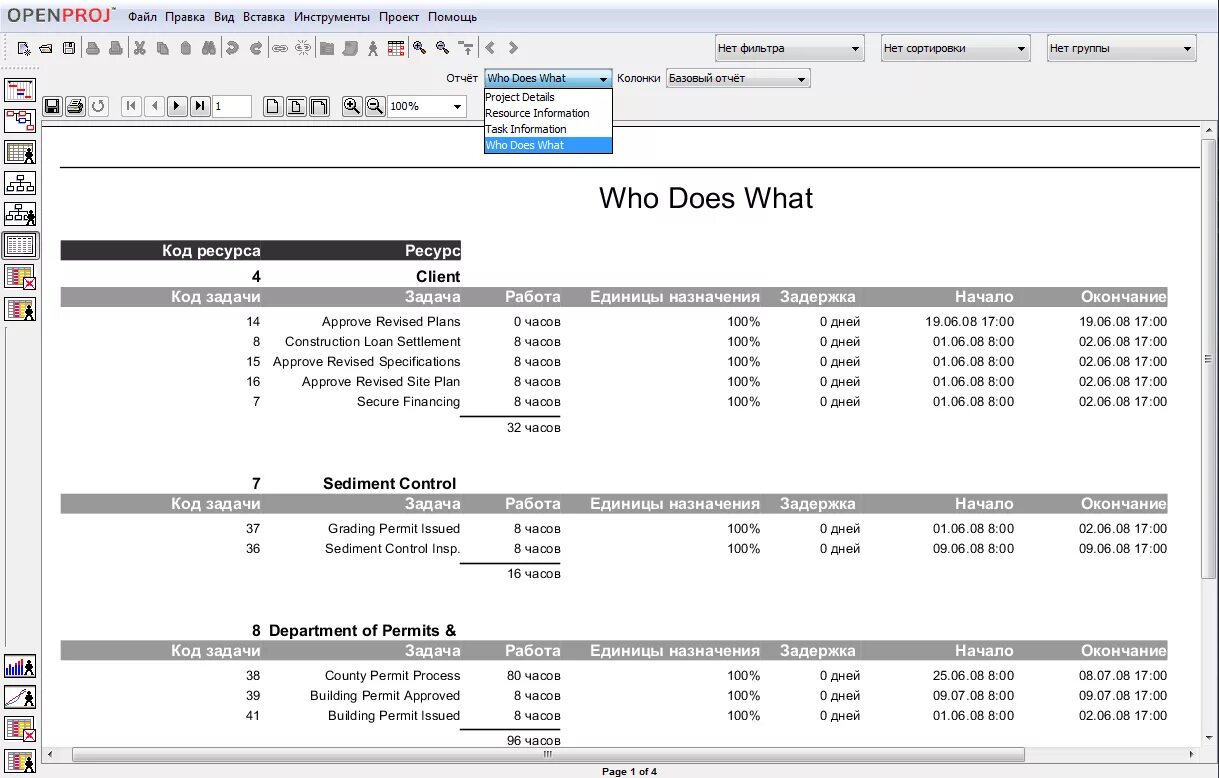Jump to the last report page

[x=200, y=106]
